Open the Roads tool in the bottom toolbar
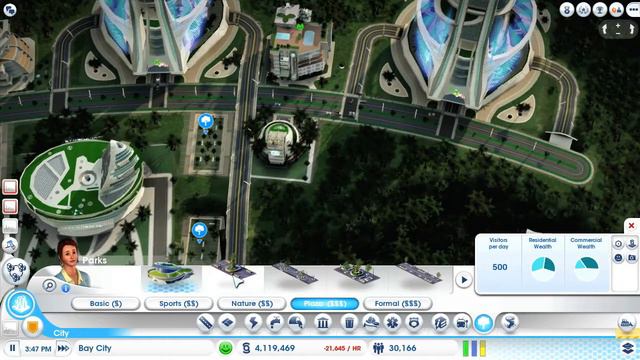This screenshot has width=640, height=360. [205, 323]
